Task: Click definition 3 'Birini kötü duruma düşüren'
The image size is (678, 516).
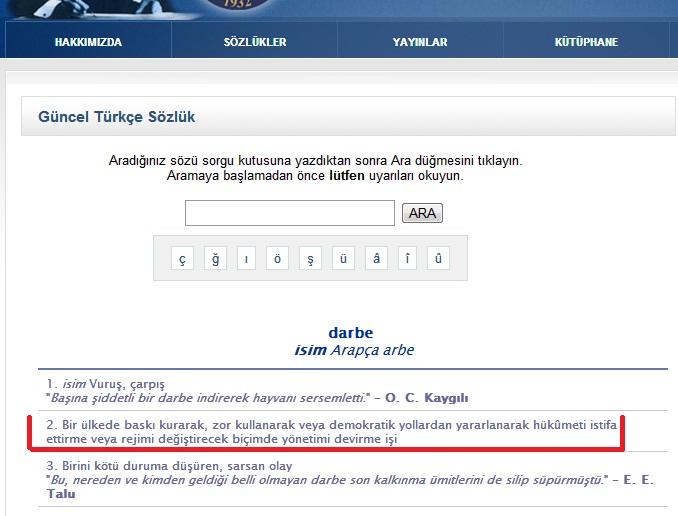Action: pyautogui.click(x=169, y=466)
